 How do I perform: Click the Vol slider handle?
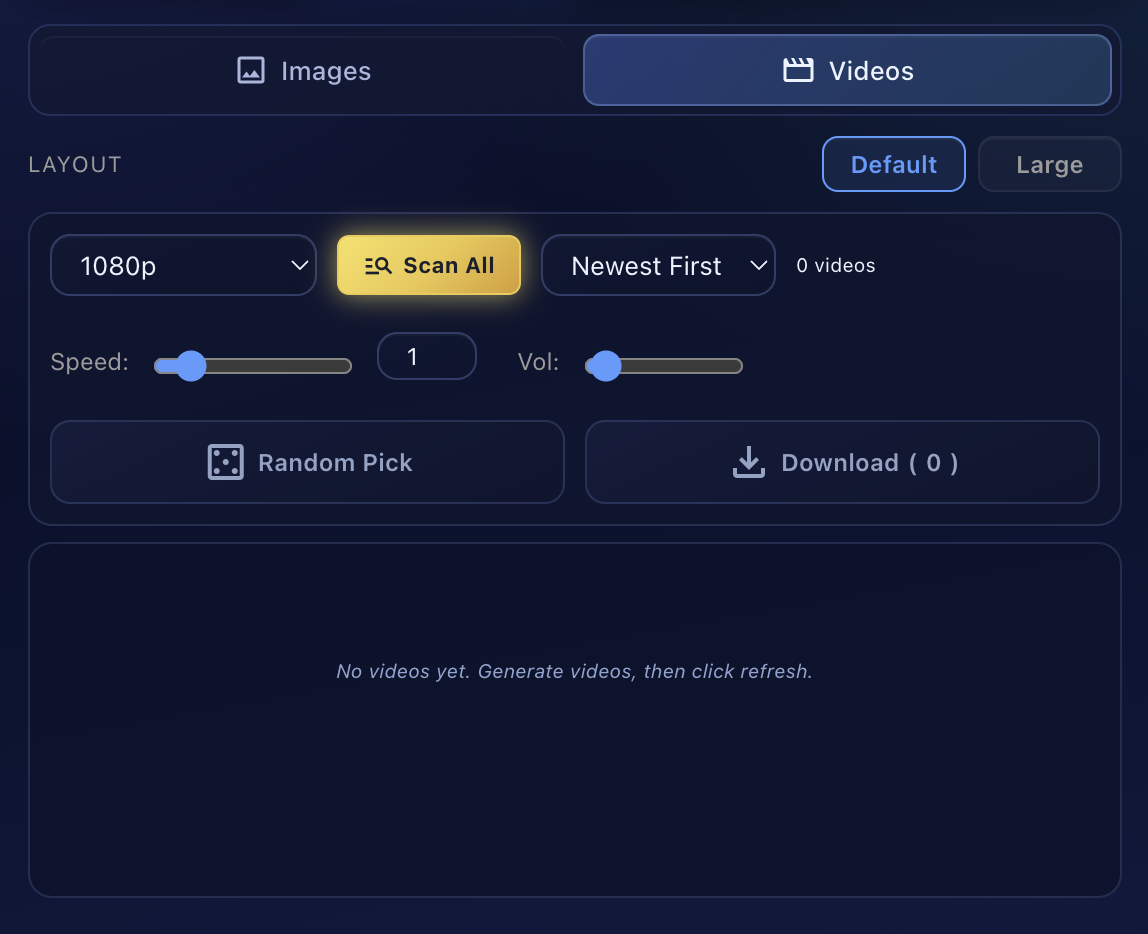[604, 366]
